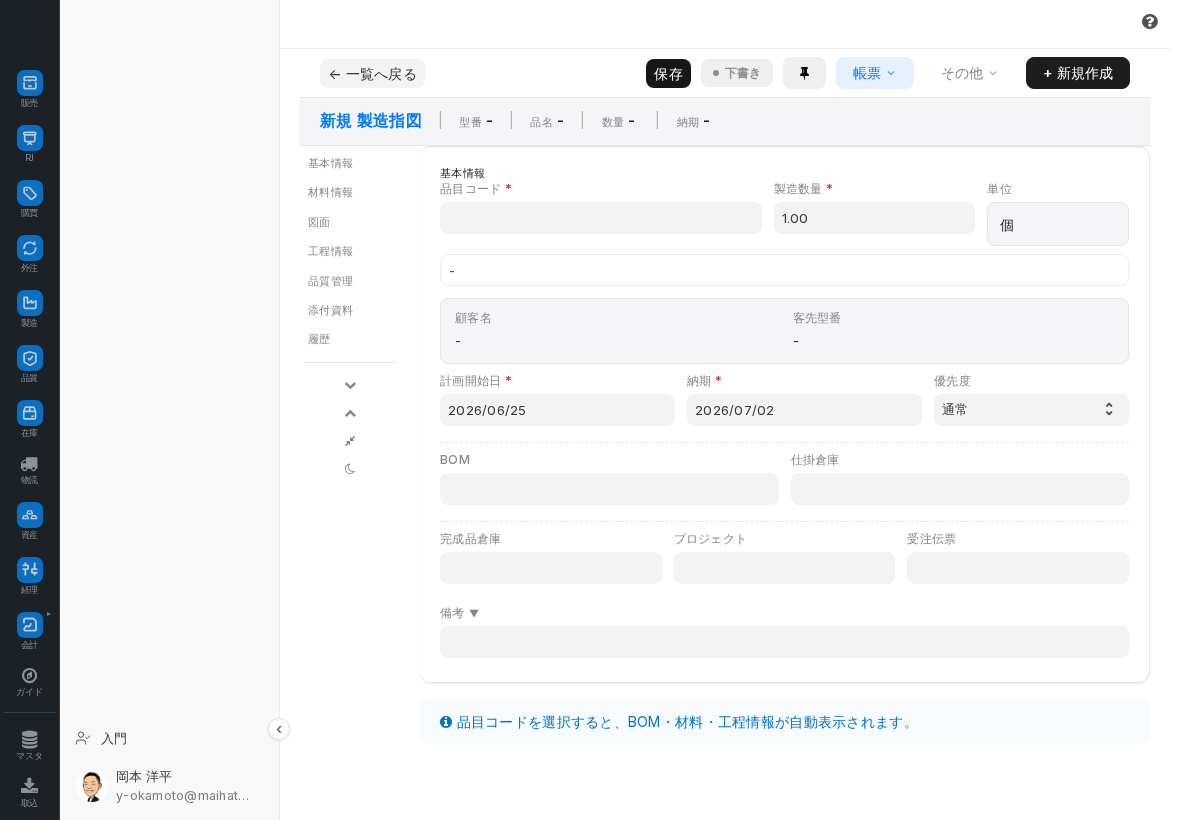Go to 品質管理 section

point(330,281)
